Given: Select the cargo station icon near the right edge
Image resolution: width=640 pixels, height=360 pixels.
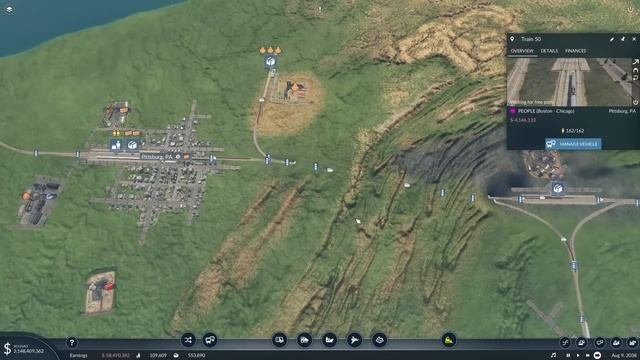Looking at the screenshot, I should pos(558,189).
